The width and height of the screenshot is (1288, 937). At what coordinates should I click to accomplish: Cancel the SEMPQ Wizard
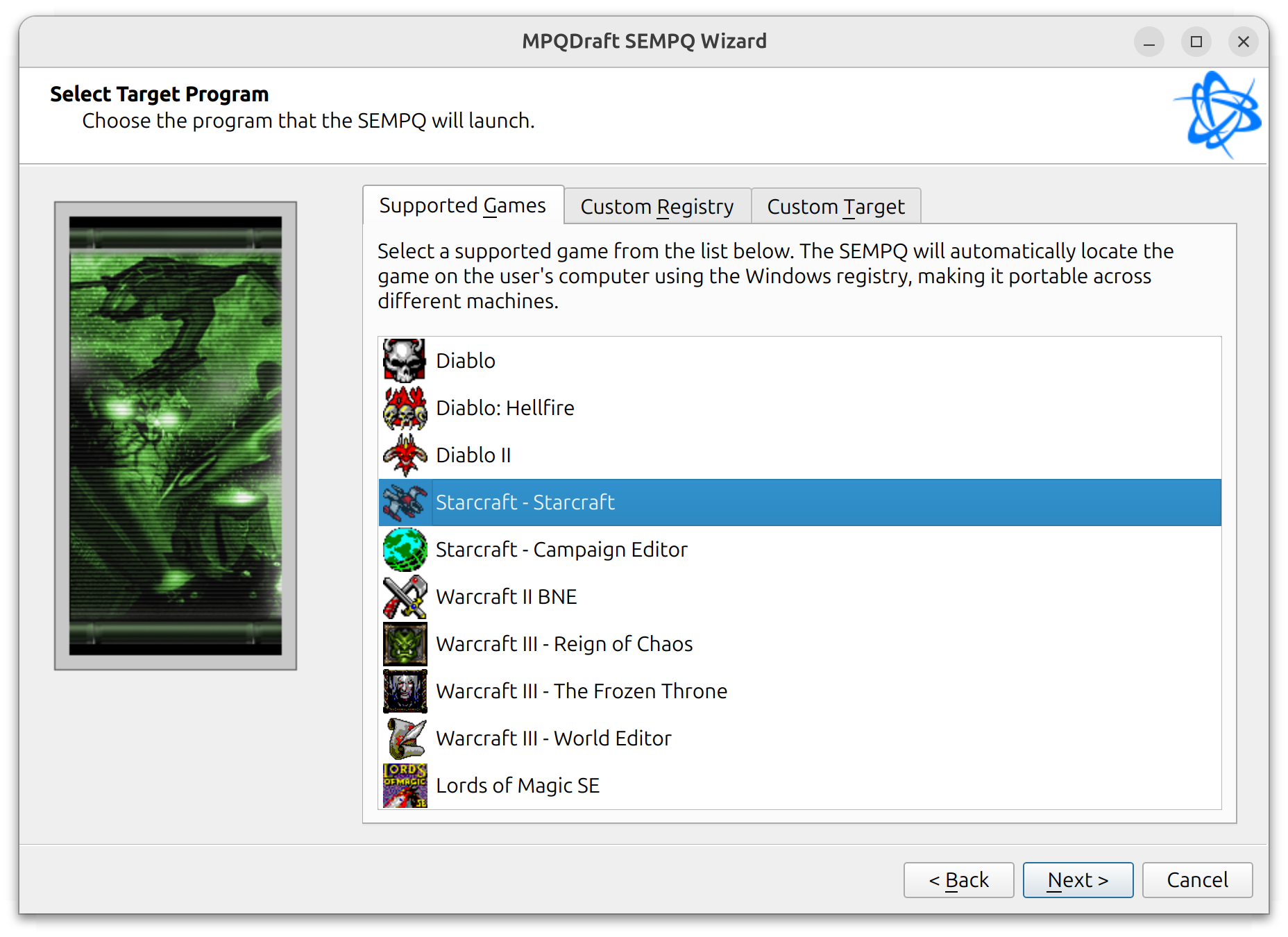pos(1197,879)
